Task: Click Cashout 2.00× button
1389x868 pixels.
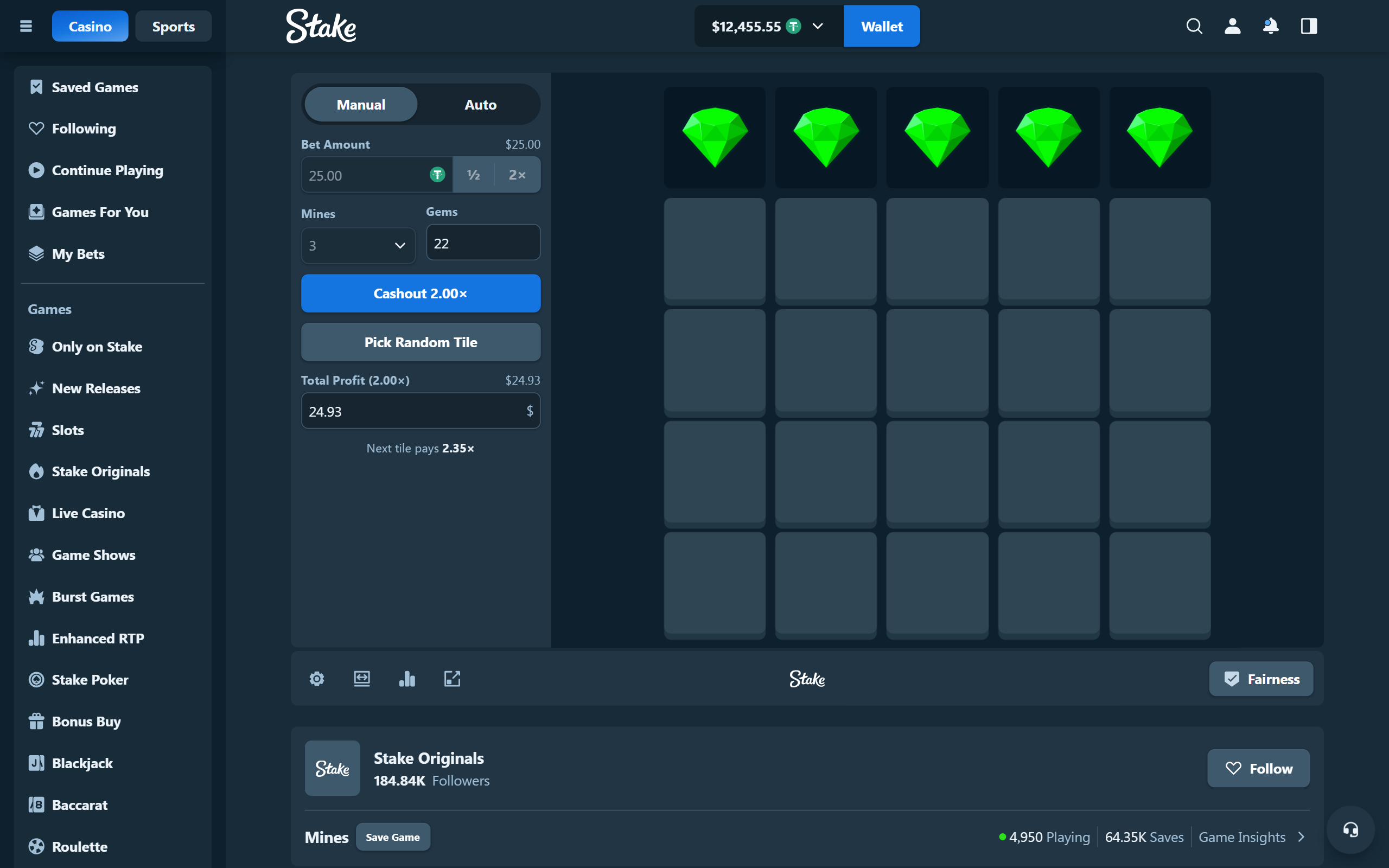Action: tap(420, 293)
